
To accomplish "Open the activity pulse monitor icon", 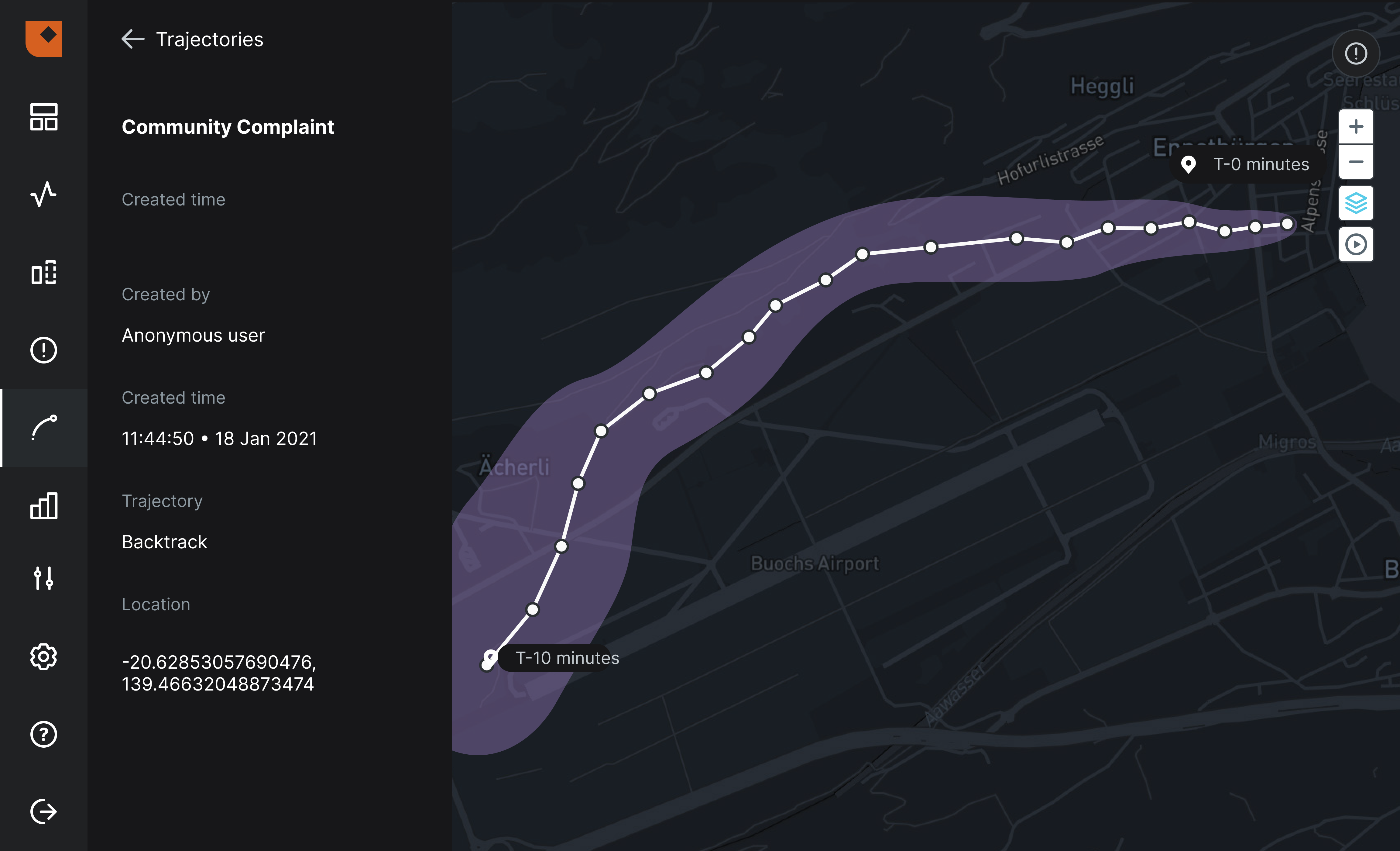I will tap(44, 195).
